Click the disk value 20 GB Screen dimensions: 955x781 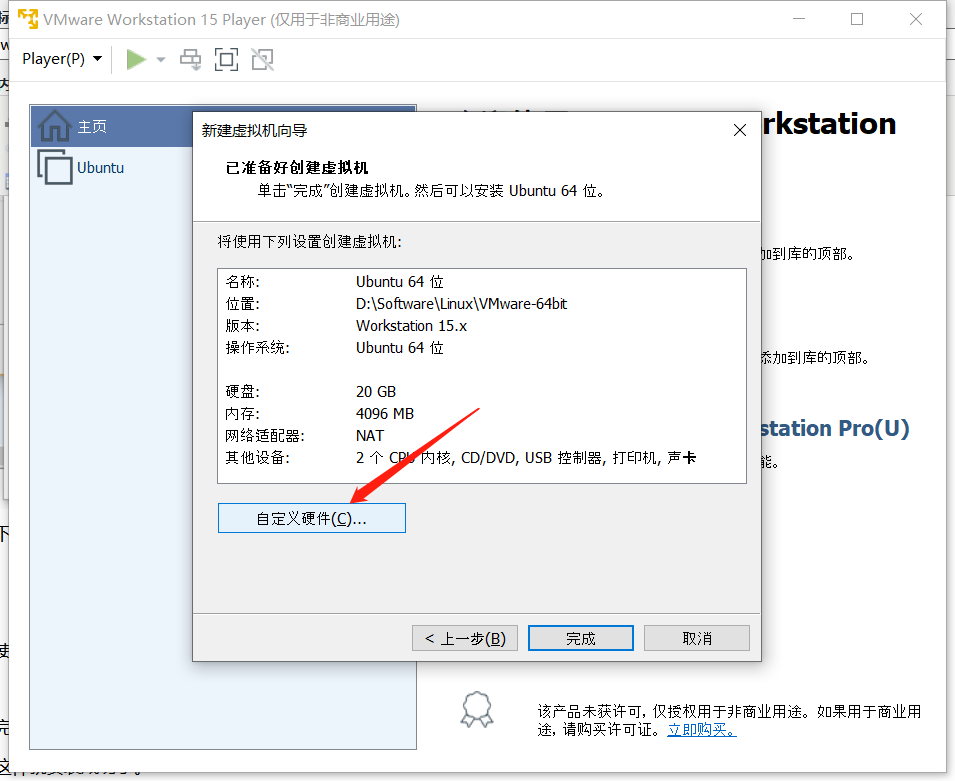tap(376, 391)
